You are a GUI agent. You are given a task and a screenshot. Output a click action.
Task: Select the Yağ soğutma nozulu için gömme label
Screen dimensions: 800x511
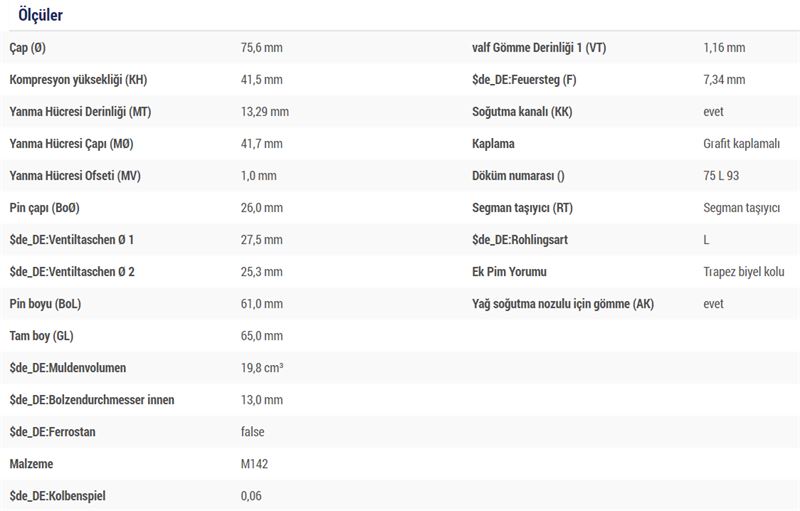[x=563, y=304]
